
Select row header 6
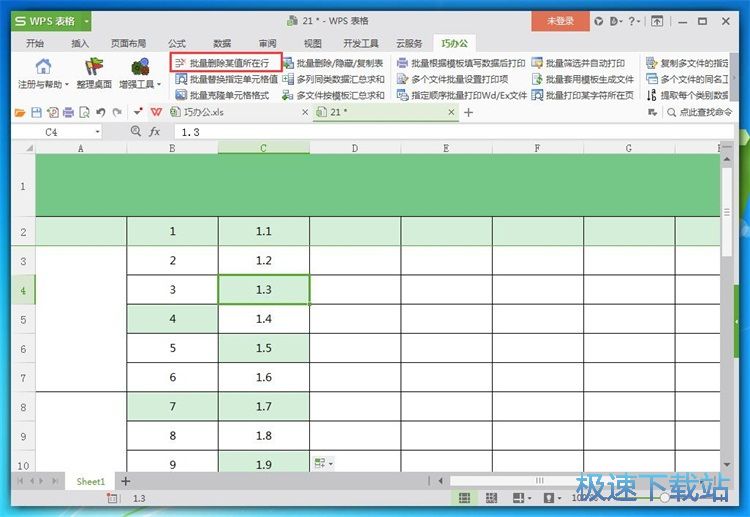pyautogui.click(x=23, y=349)
